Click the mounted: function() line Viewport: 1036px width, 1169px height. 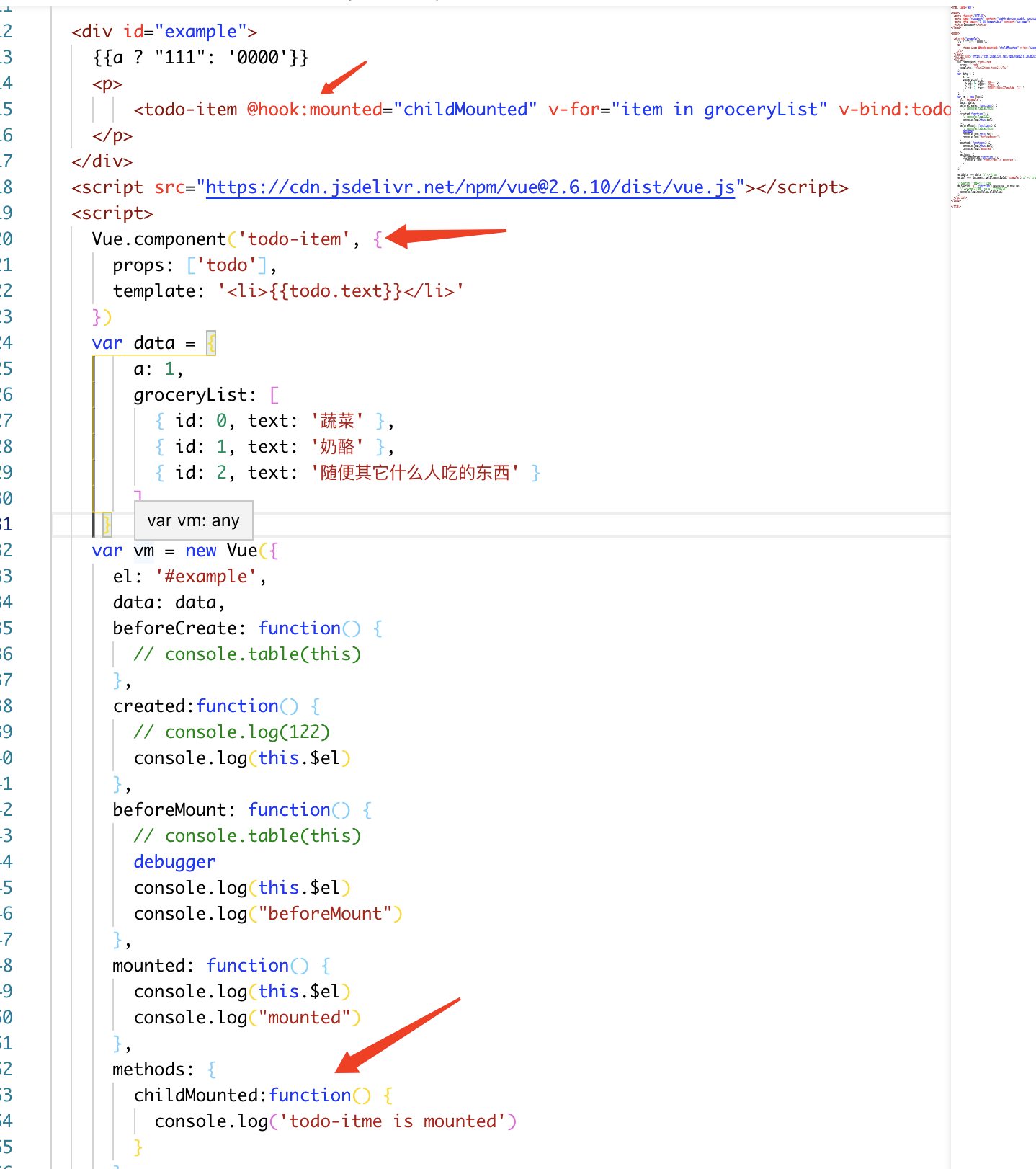coord(222,966)
